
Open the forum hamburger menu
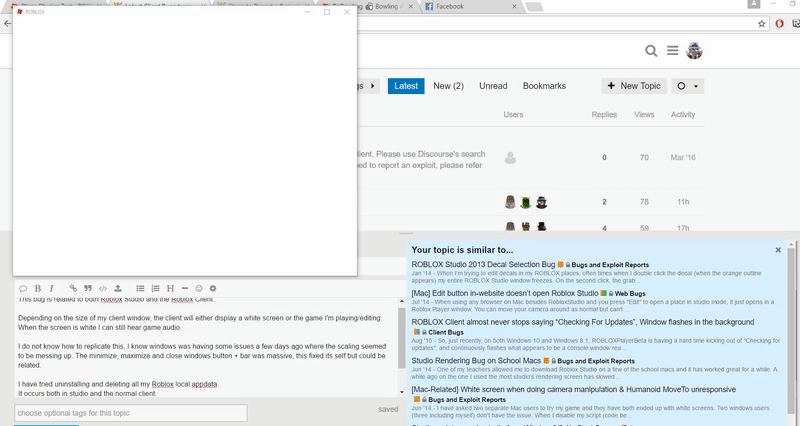coord(672,51)
